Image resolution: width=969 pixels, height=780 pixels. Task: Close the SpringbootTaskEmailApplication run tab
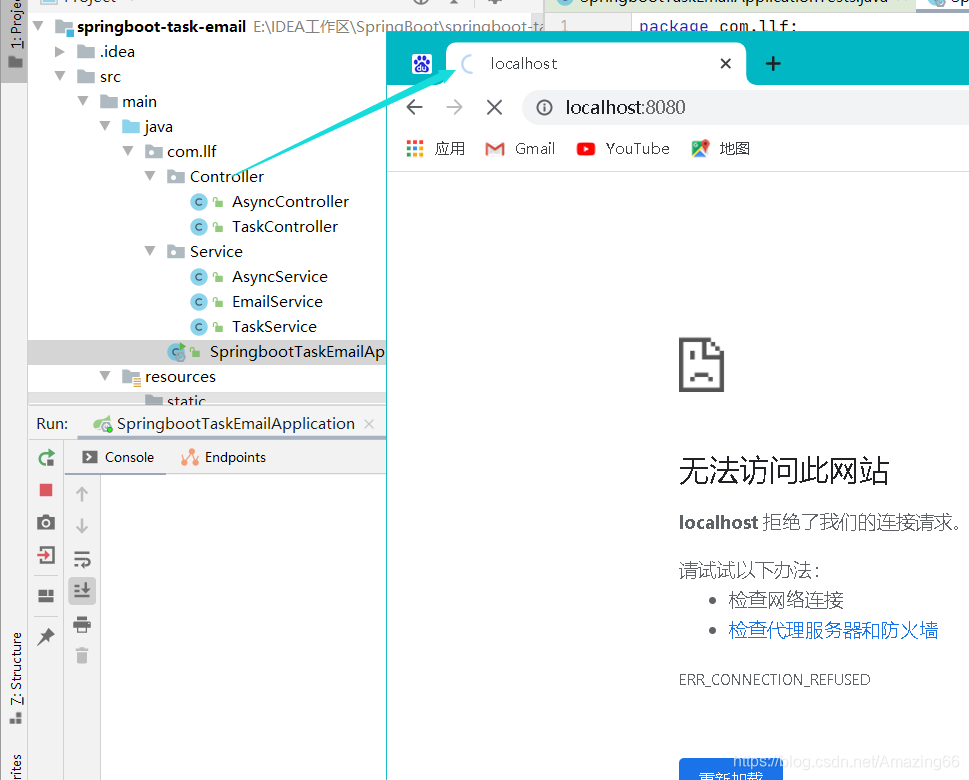tap(369, 424)
